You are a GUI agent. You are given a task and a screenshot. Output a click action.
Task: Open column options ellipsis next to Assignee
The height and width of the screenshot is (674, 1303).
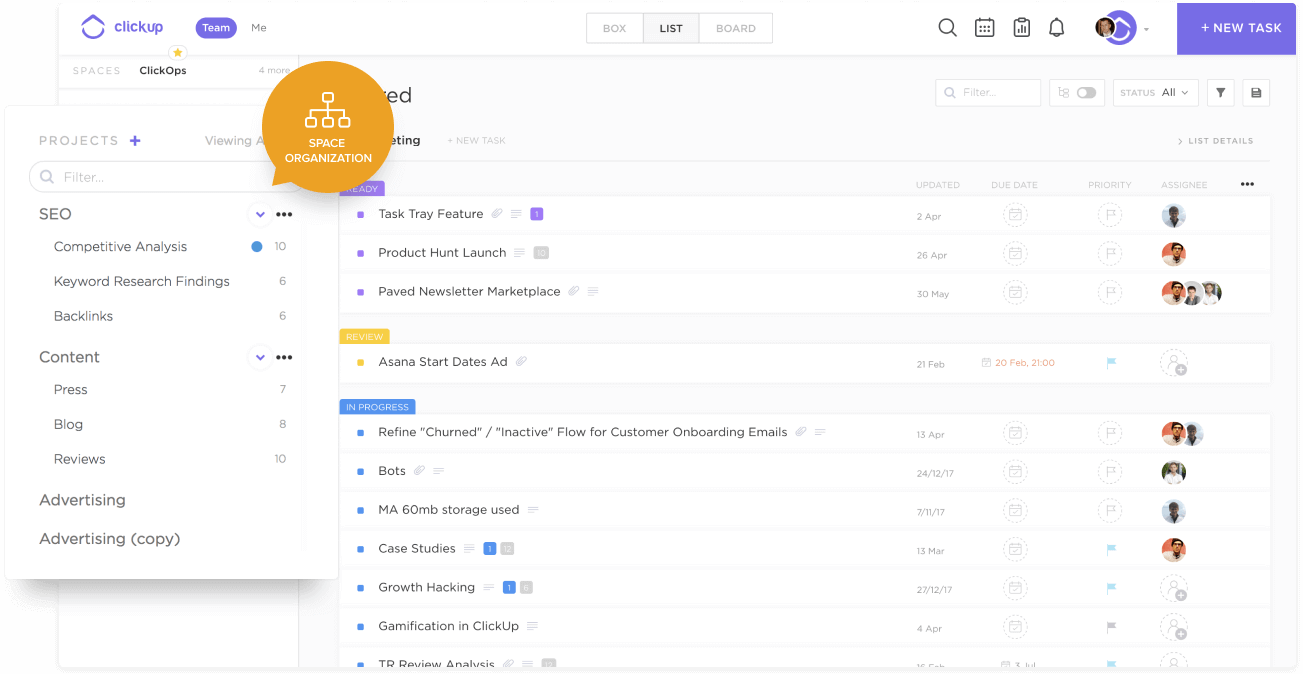pos(1247,184)
